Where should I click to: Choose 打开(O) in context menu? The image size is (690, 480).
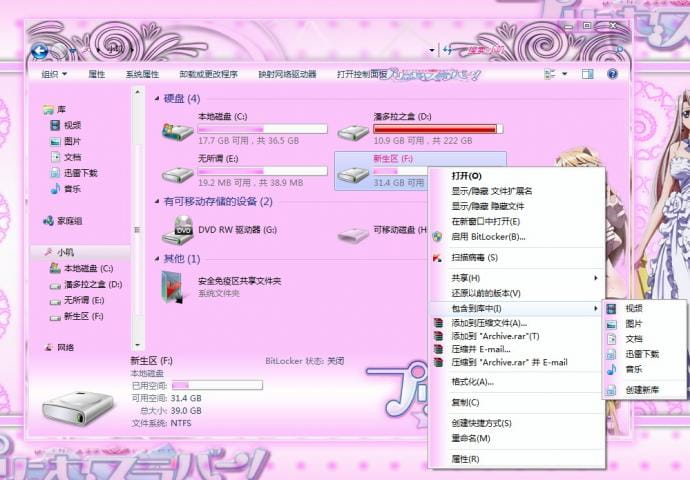[517, 176]
